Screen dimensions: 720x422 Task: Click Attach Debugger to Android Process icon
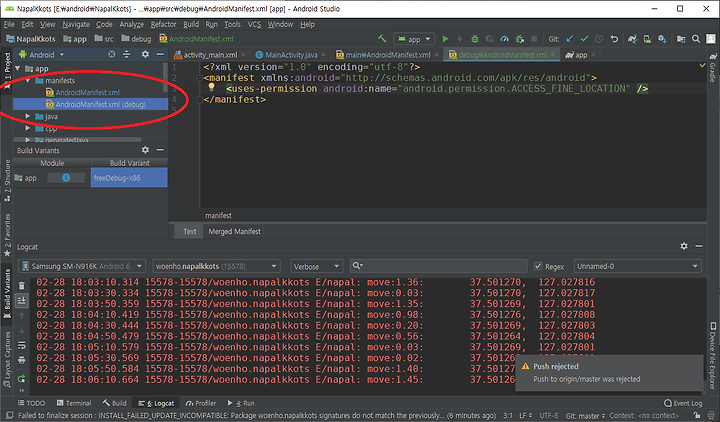tap(519, 39)
